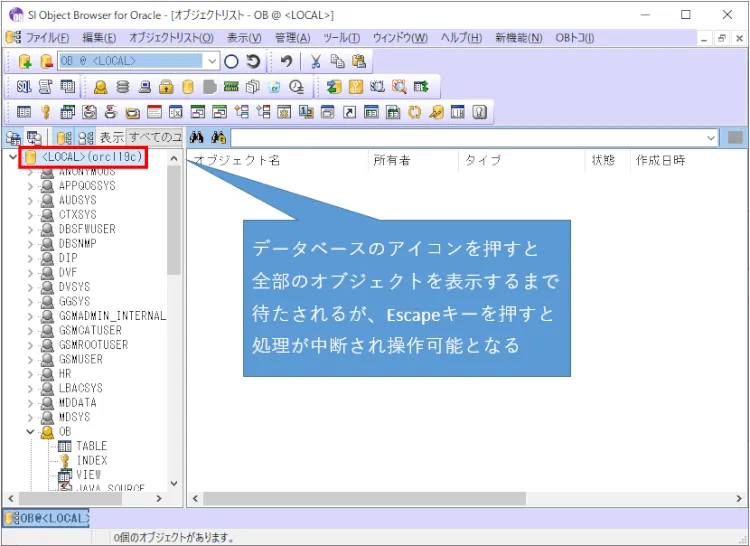Viewport: 750px width, 546px height.
Task: Expand the APPQOSSYS user node
Action: 30,186
